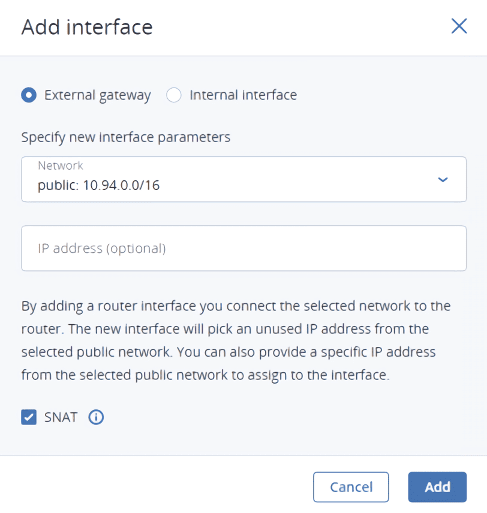Viewport: 487px width, 513px height.
Task: Click the public: 10.94.0.0/16 network value
Action: [99, 185]
